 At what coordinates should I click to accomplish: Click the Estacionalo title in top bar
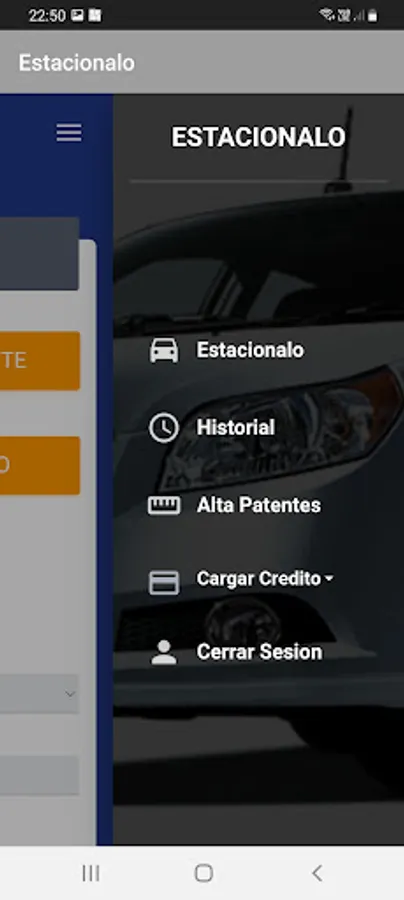pos(76,63)
